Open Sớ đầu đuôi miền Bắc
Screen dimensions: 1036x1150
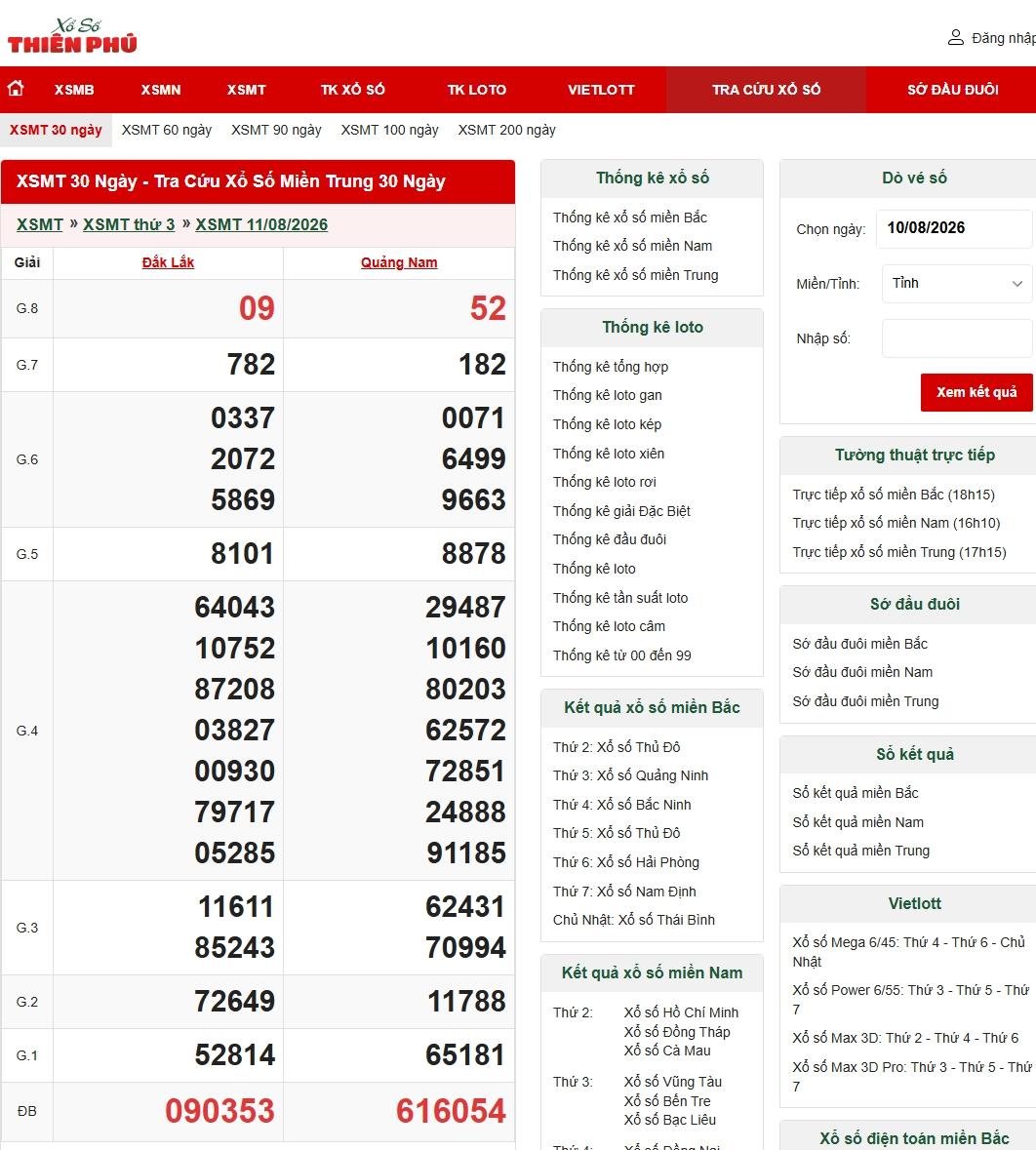click(x=859, y=644)
